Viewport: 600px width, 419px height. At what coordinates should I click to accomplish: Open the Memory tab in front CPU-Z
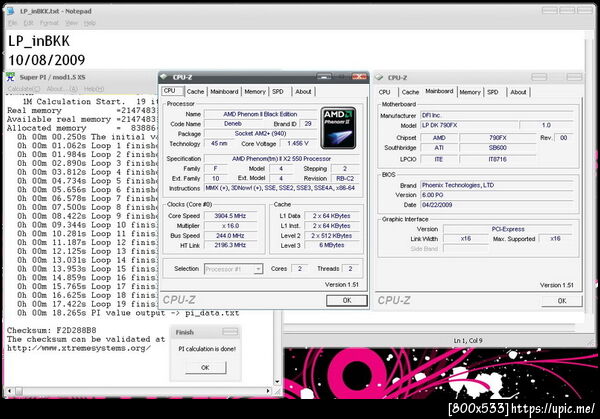255,91
